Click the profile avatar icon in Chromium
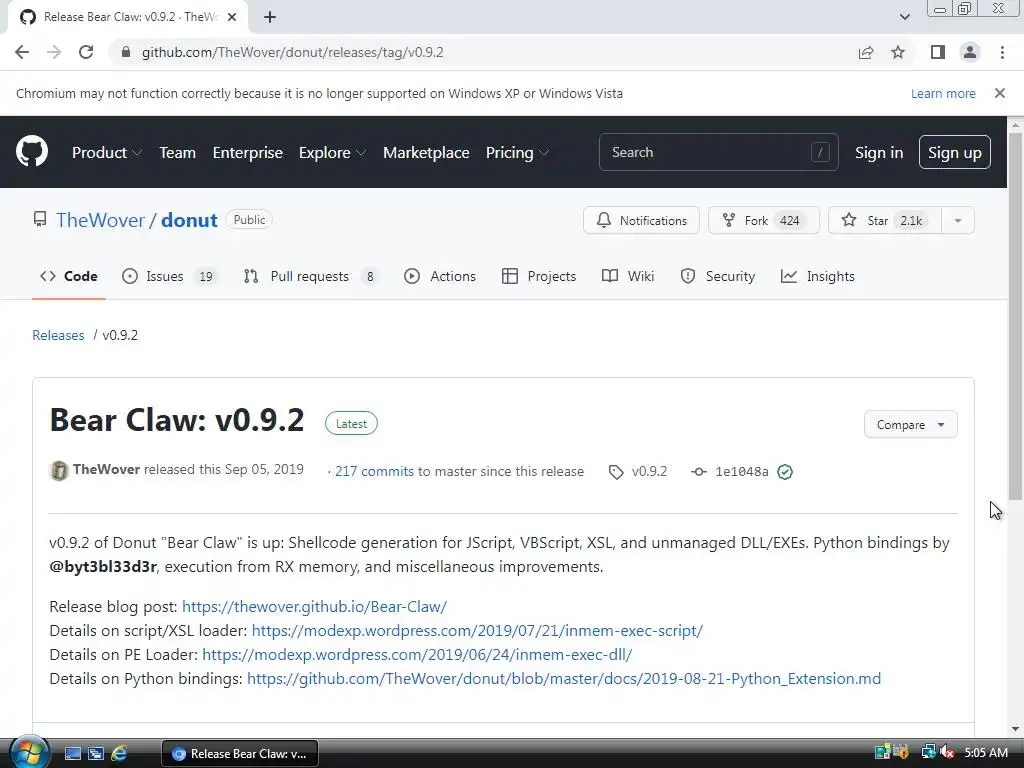 [x=970, y=52]
